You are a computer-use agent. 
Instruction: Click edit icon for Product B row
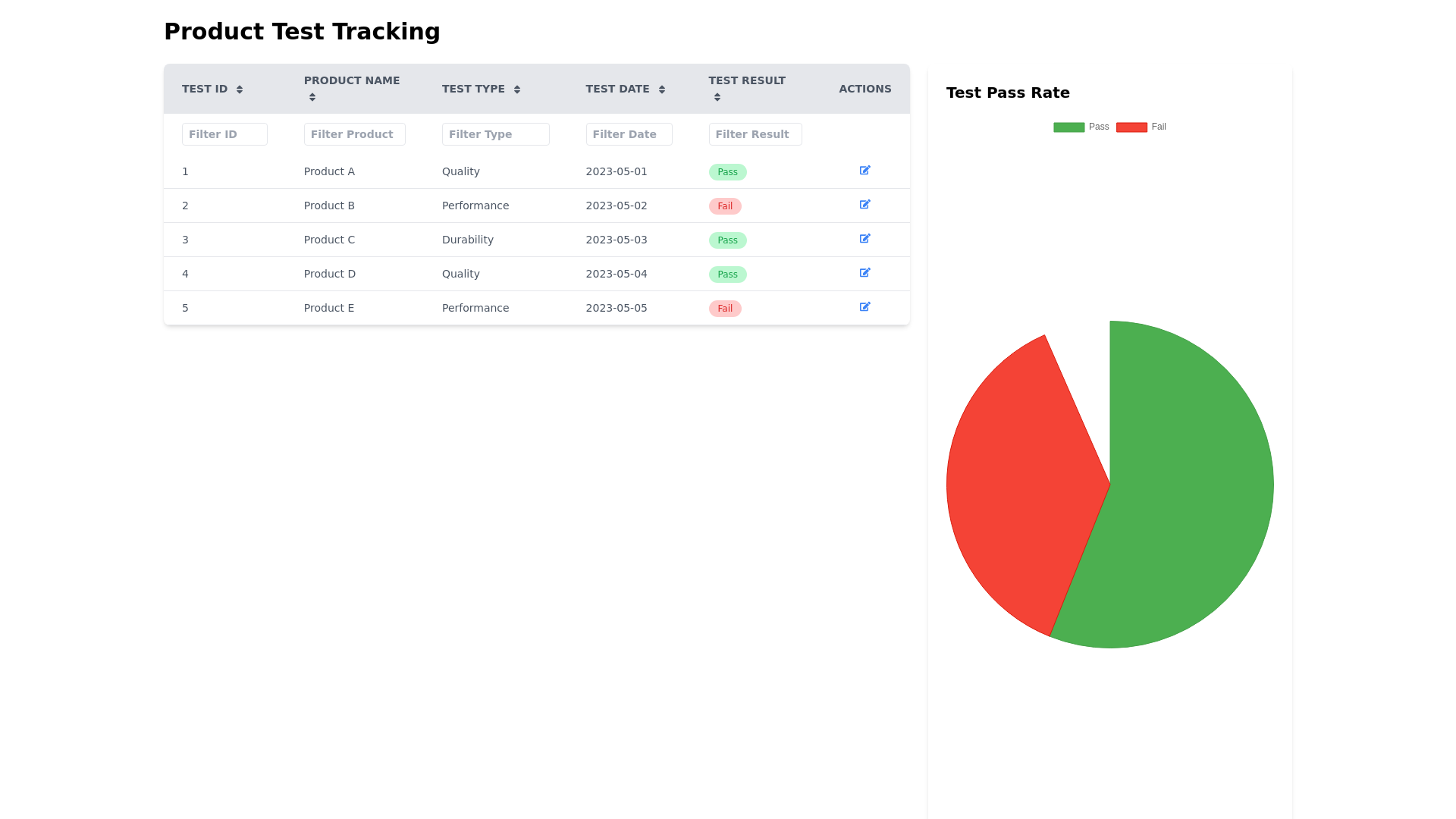tap(864, 205)
